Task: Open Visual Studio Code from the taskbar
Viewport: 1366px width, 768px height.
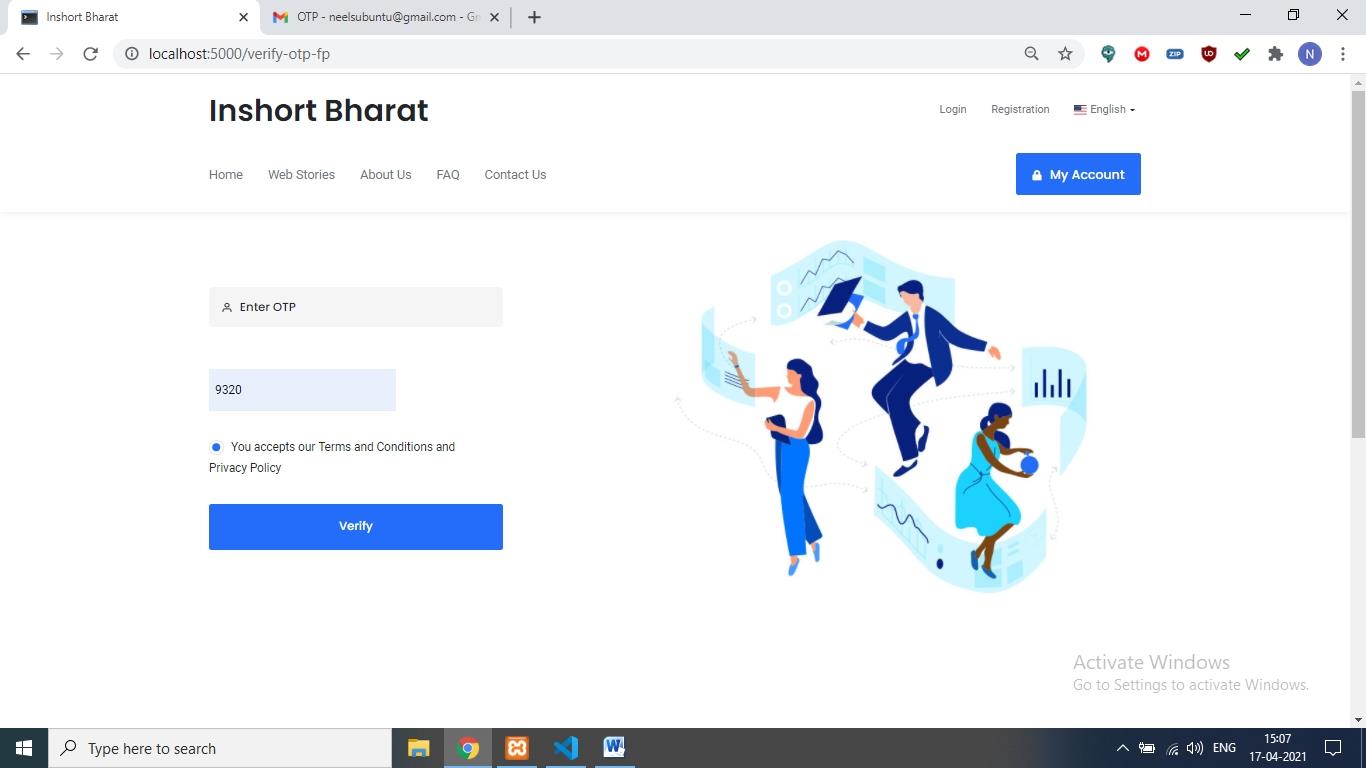Action: (x=566, y=748)
